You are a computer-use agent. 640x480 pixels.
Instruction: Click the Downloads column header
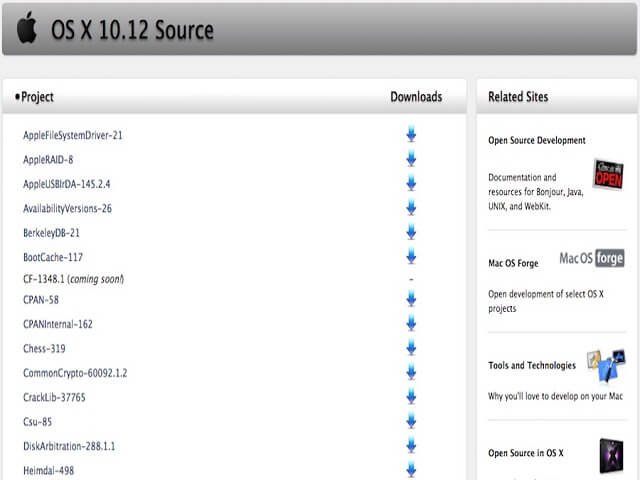coord(416,97)
